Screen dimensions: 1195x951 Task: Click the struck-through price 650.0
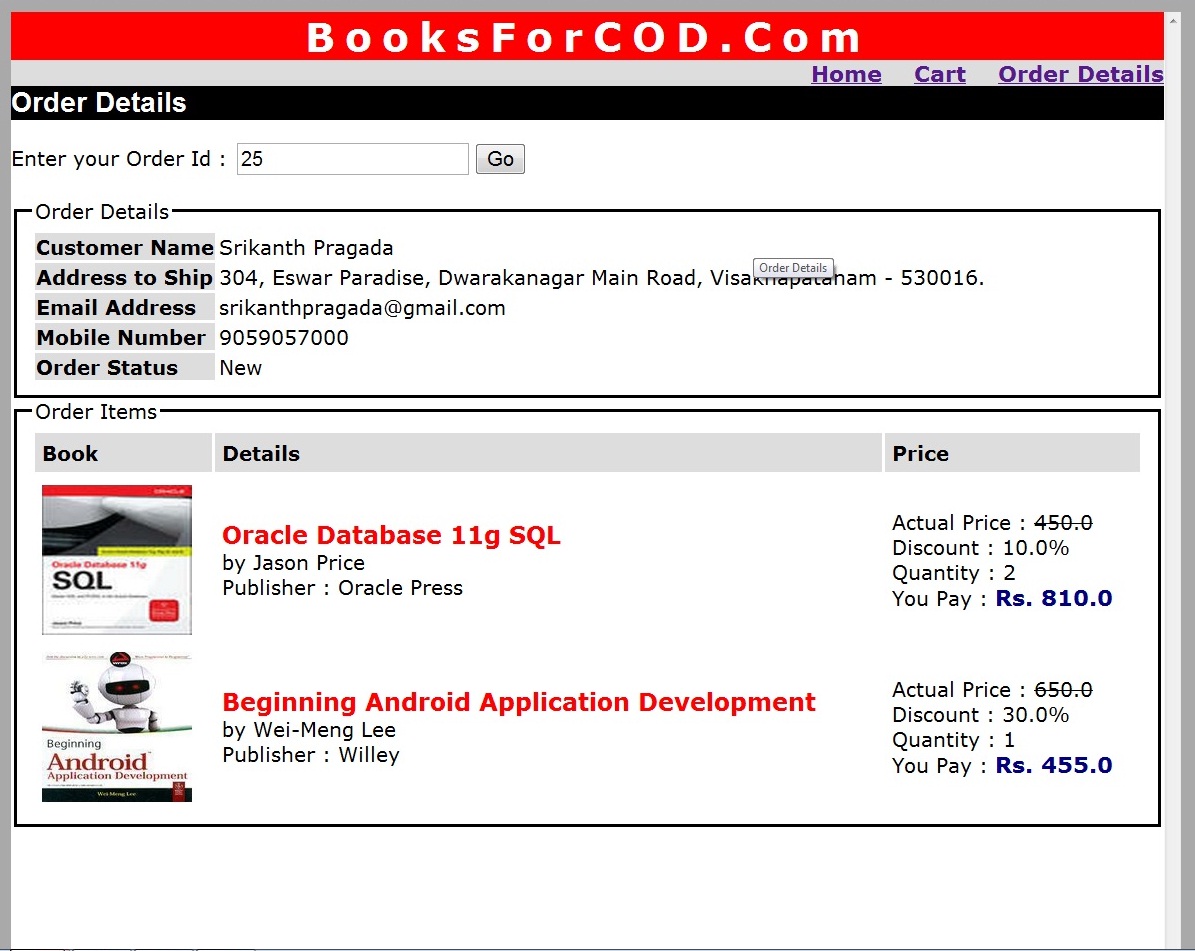[1063, 690]
